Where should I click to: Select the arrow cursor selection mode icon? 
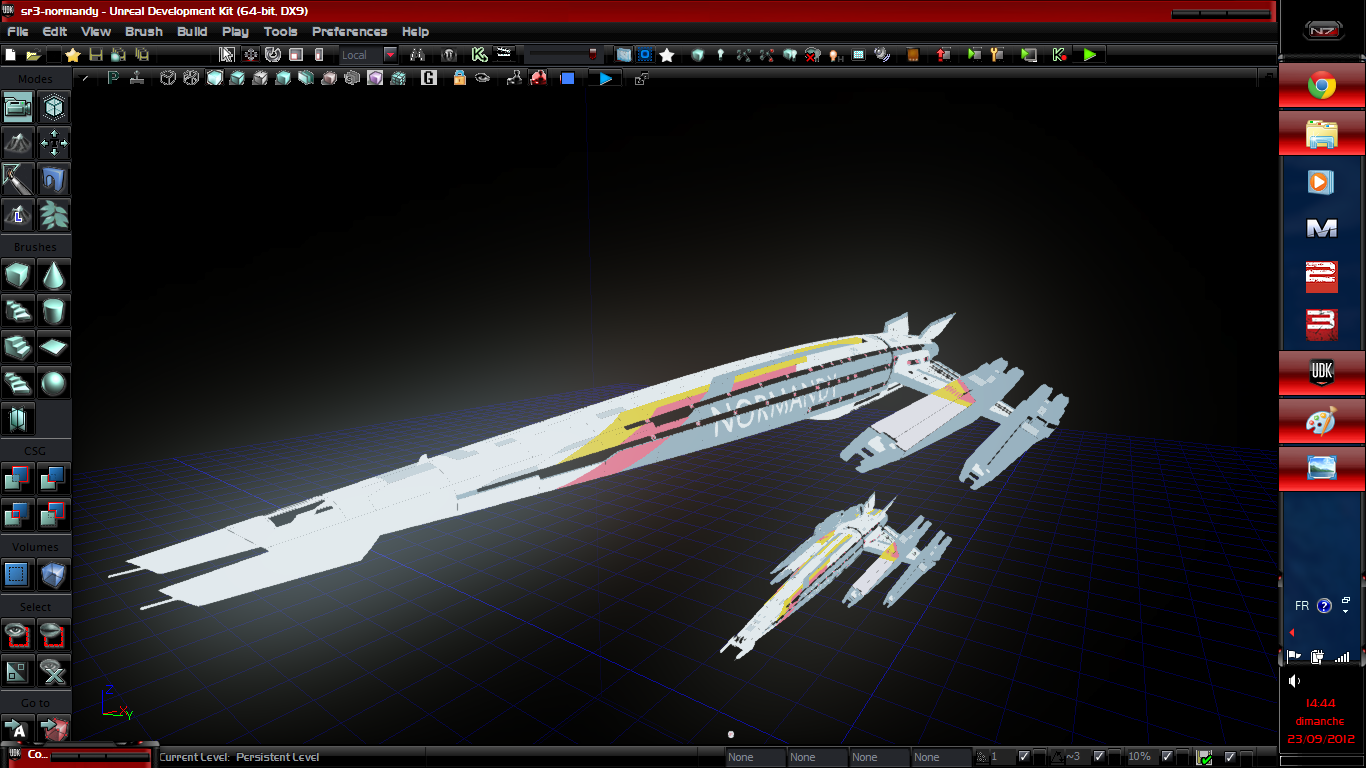tap(227, 55)
